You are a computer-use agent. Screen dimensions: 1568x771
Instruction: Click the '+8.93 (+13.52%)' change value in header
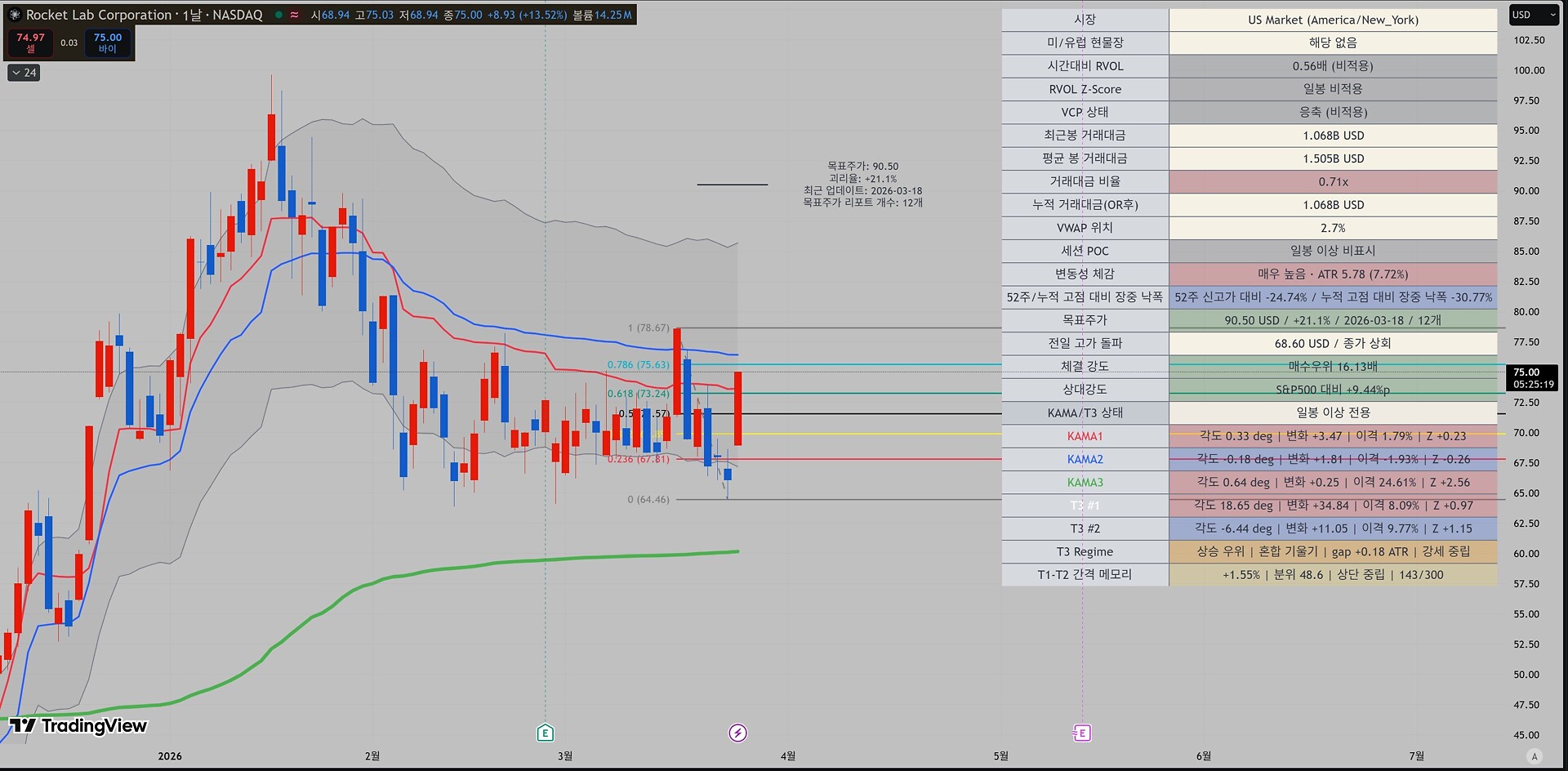[x=527, y=15]
